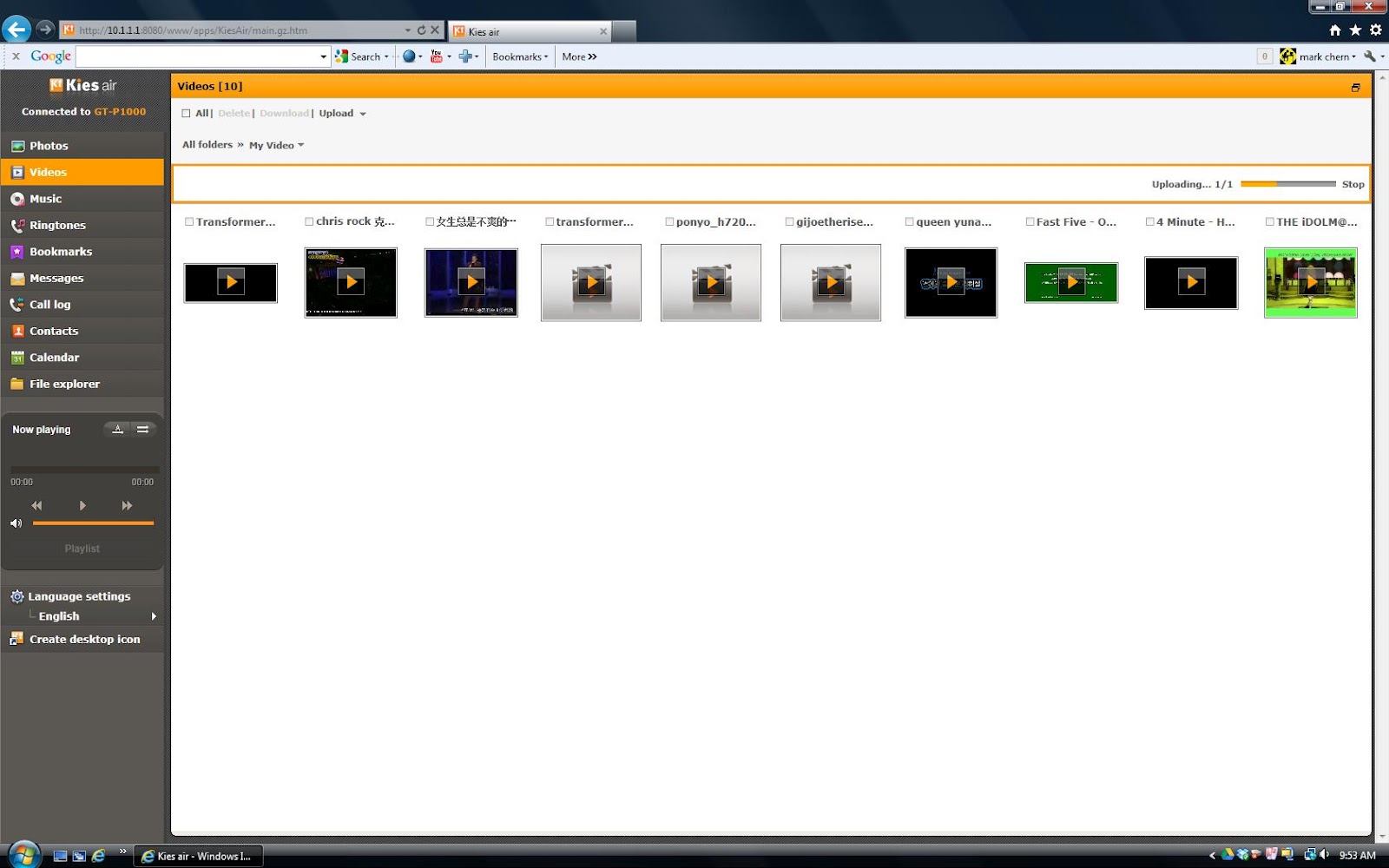Screen dimensions: 1389x868
Task: Click the All folders breadcrumb link
Action: (x=207, y=145)
